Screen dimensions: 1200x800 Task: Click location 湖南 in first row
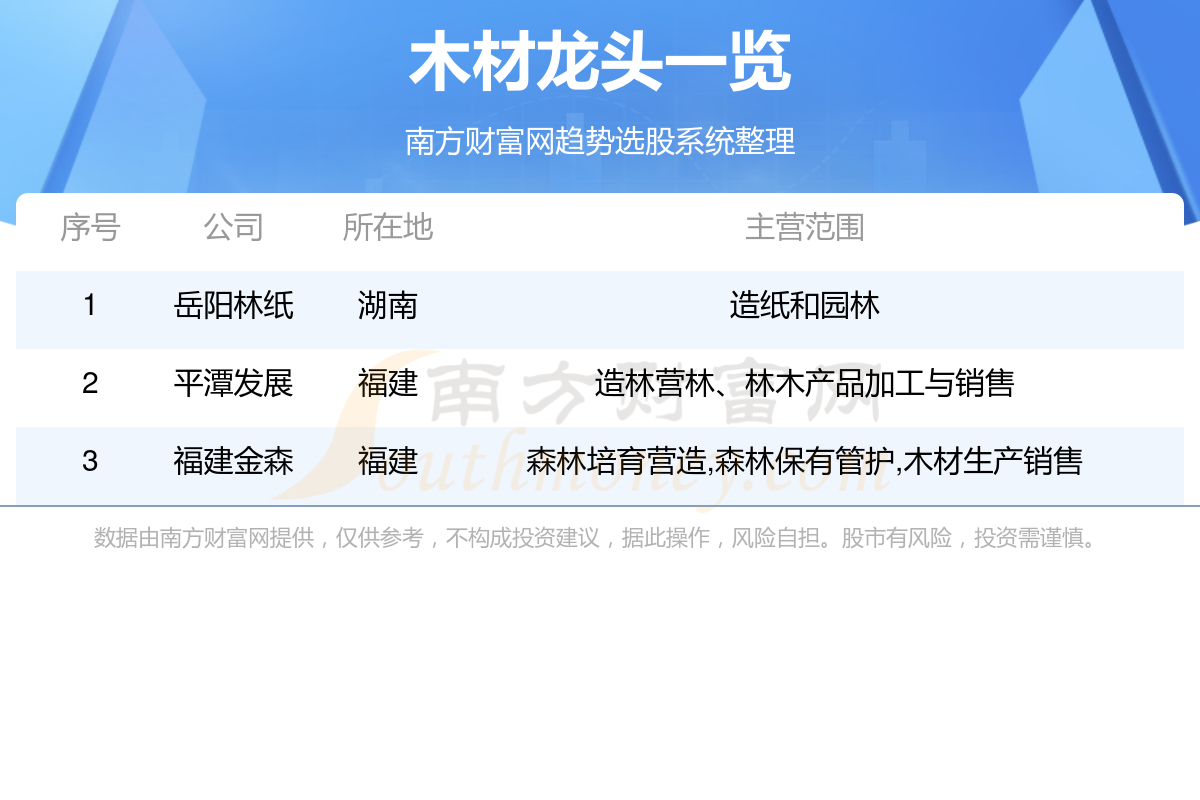coord(388,305)
